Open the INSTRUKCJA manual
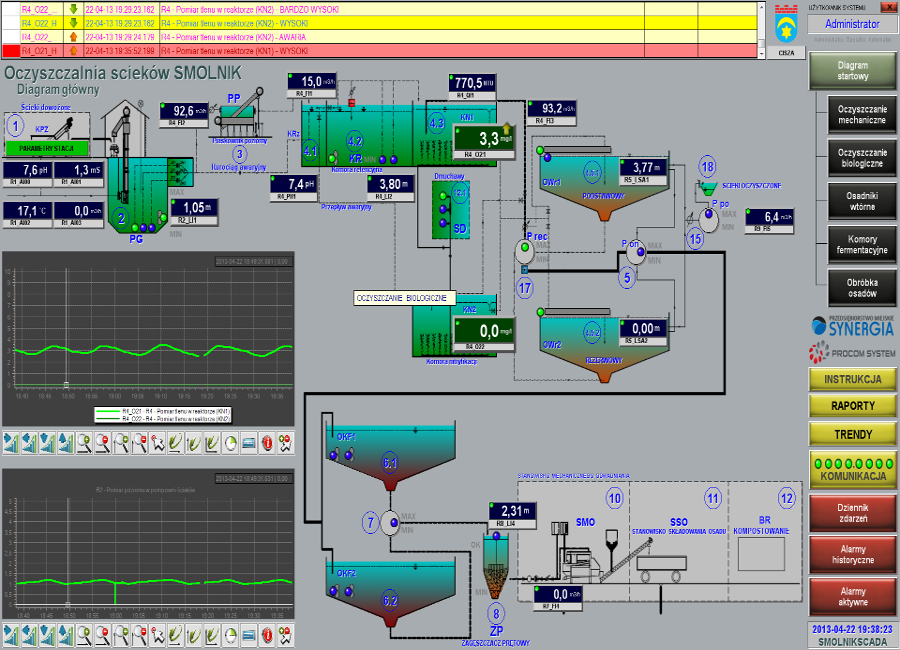The height and width of the screenshot is (650, 900). [852, 380]
